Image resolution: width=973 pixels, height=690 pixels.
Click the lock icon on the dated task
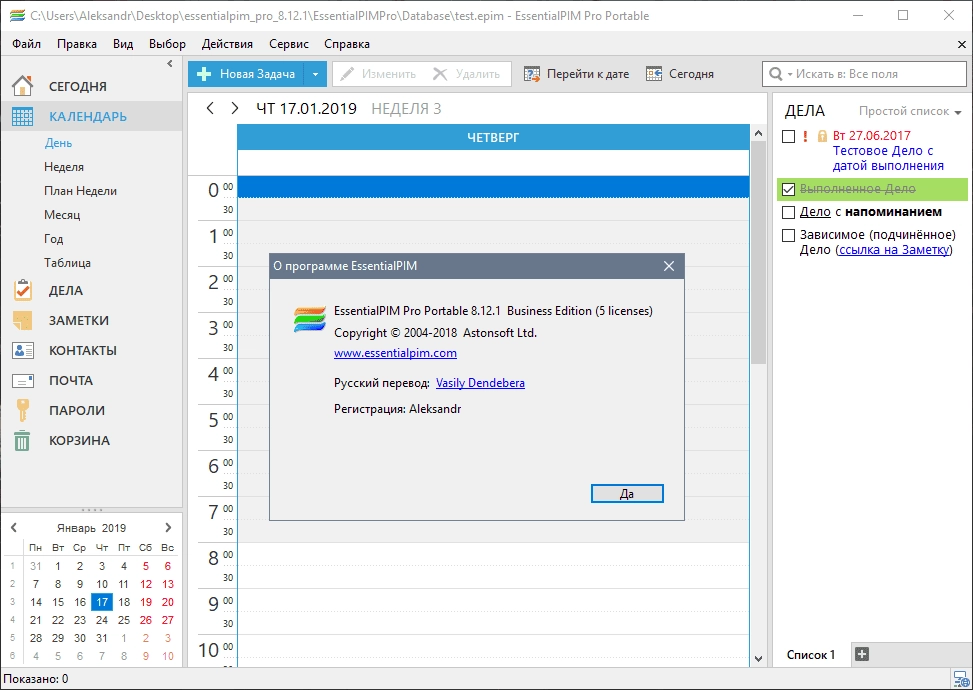point(822,136)
